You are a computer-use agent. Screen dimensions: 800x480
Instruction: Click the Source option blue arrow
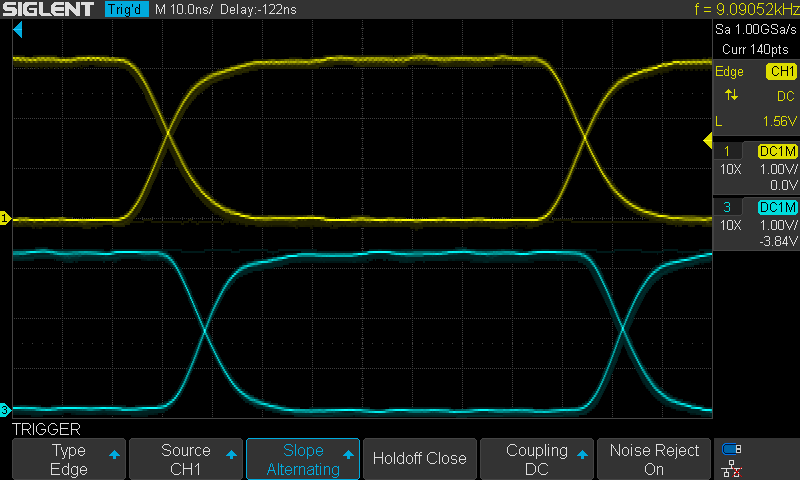231,454
